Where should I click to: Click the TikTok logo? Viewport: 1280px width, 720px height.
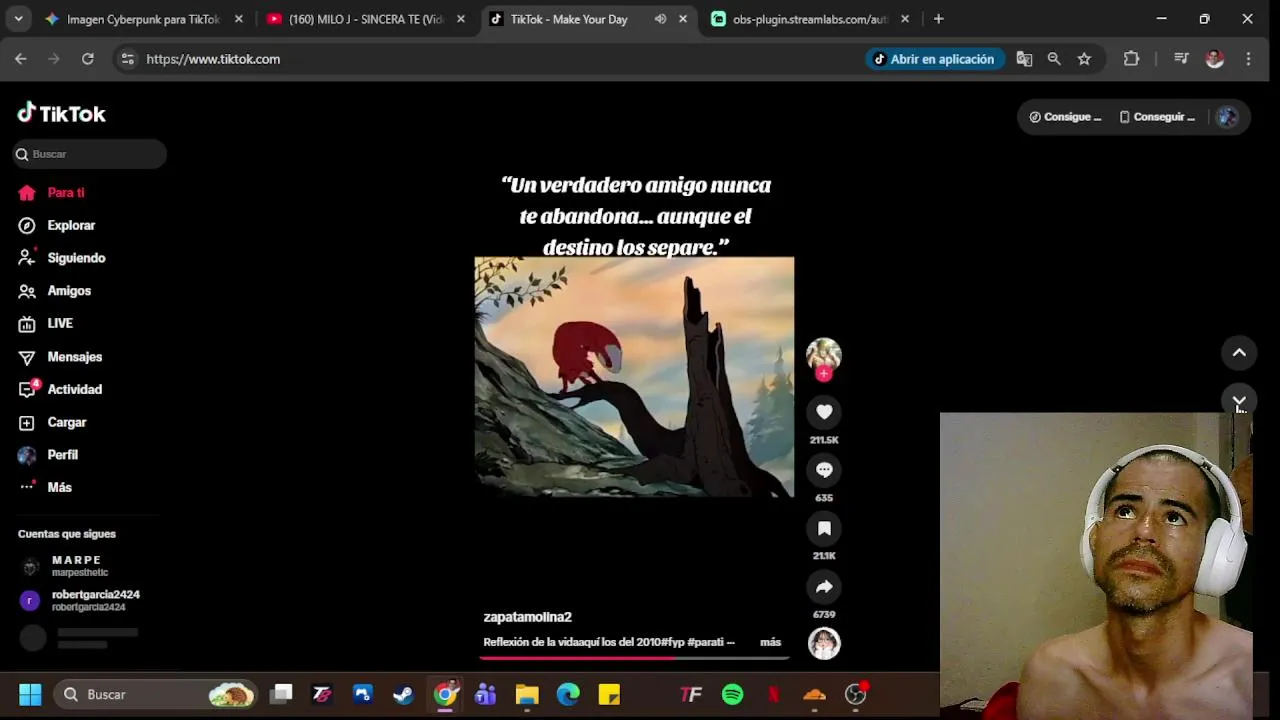tap(61, 113)
